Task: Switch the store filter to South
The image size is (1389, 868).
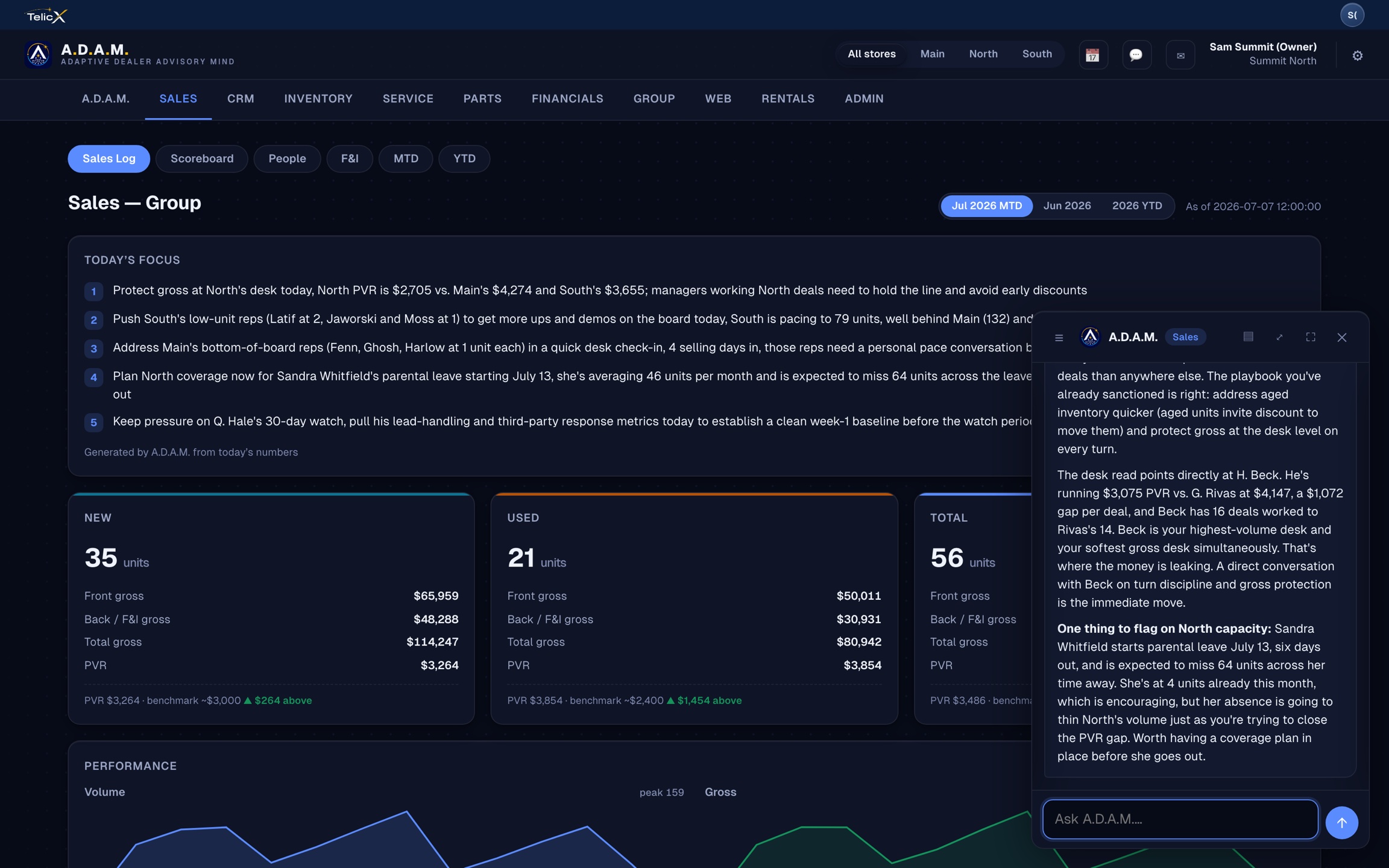Action: click(x=1037, y=54)
